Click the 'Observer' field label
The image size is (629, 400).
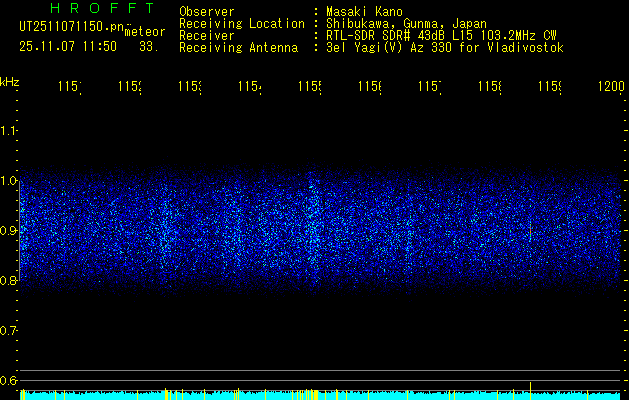[207, 12]
